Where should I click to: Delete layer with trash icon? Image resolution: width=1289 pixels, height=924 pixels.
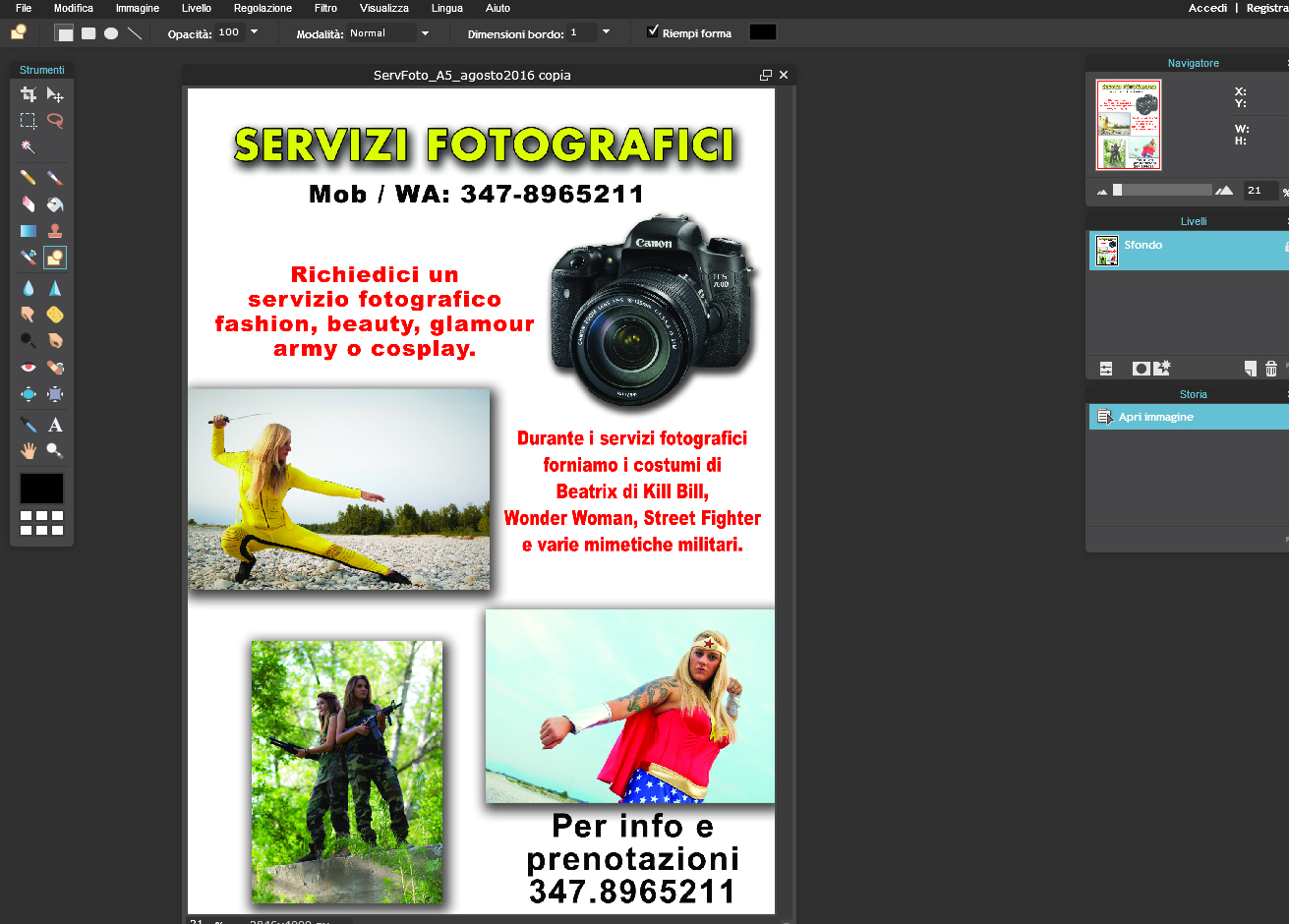pos(1271,369)
